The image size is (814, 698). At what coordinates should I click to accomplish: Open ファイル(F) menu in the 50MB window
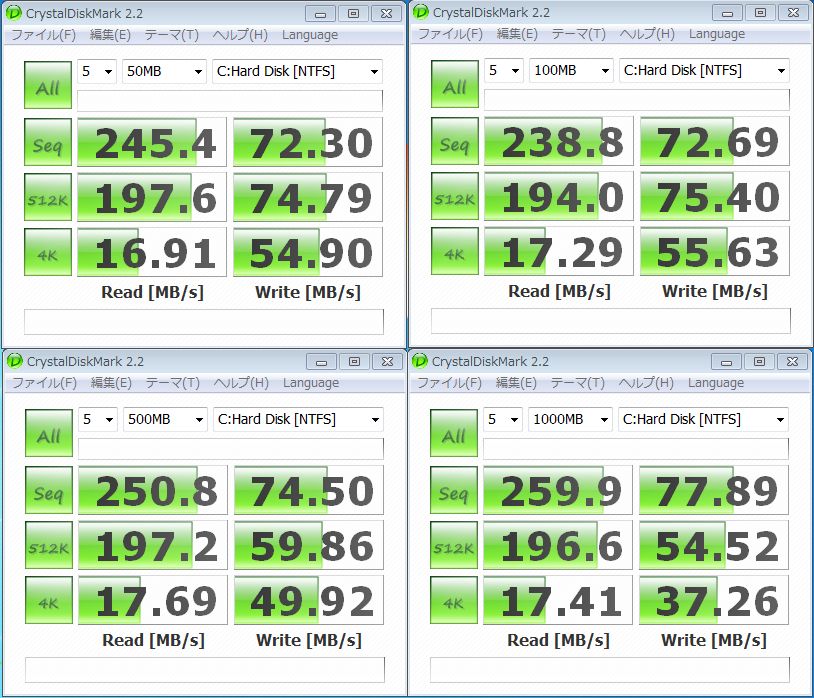44,35
